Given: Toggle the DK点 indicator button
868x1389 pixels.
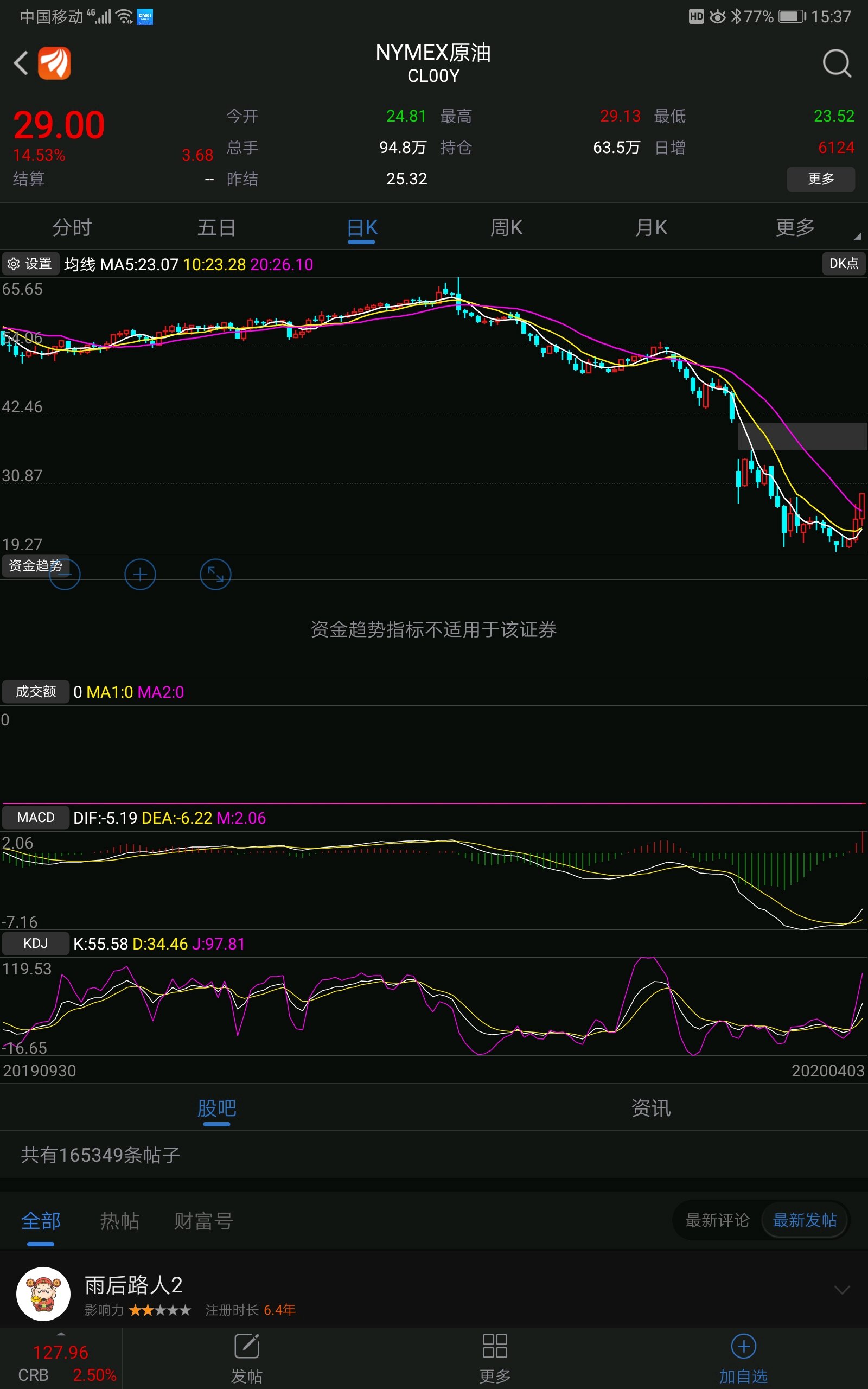Looking at the screenshot, I should (x=843, y=264).
